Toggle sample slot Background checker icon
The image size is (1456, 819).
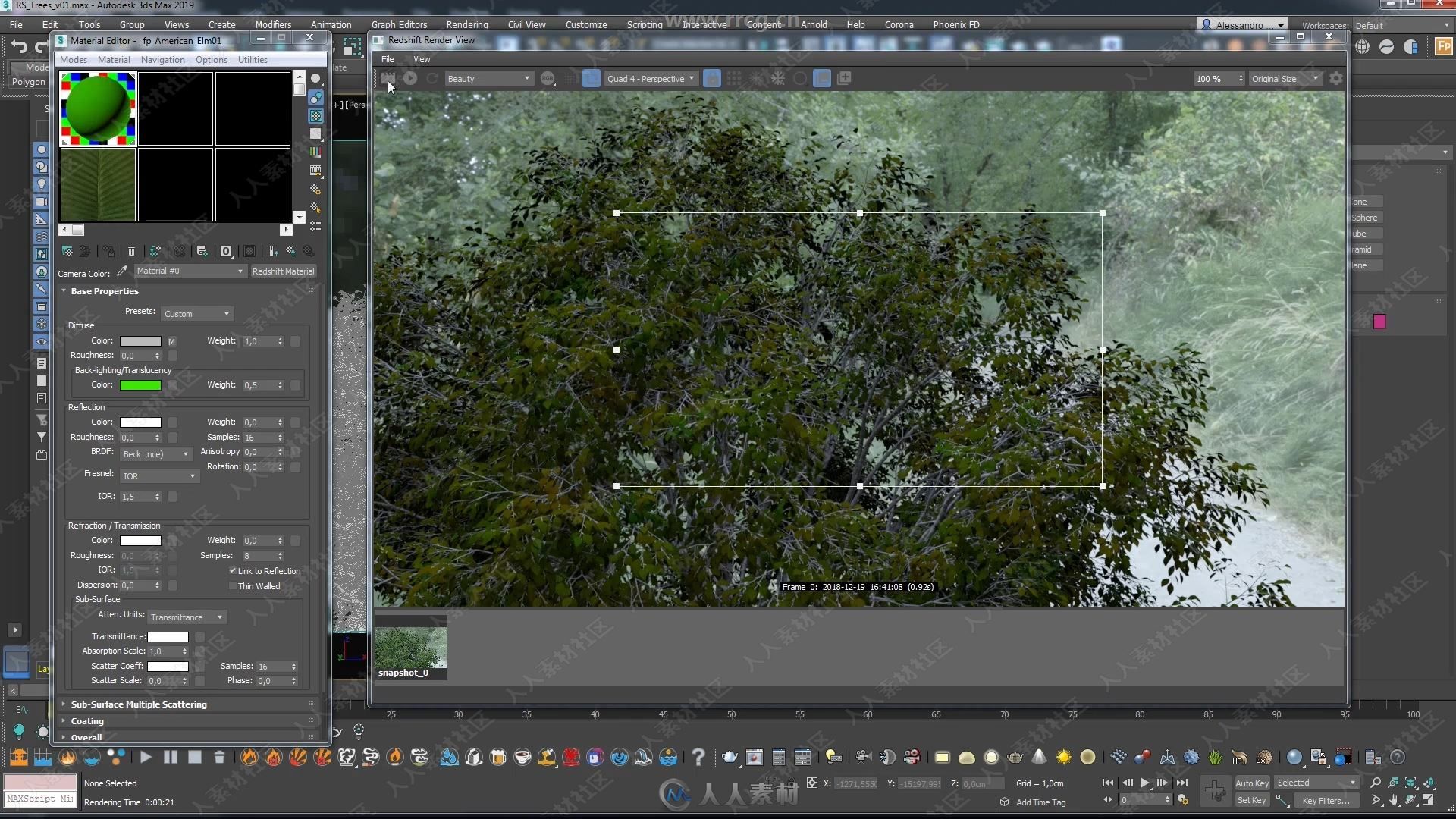(x=316, y=116)
